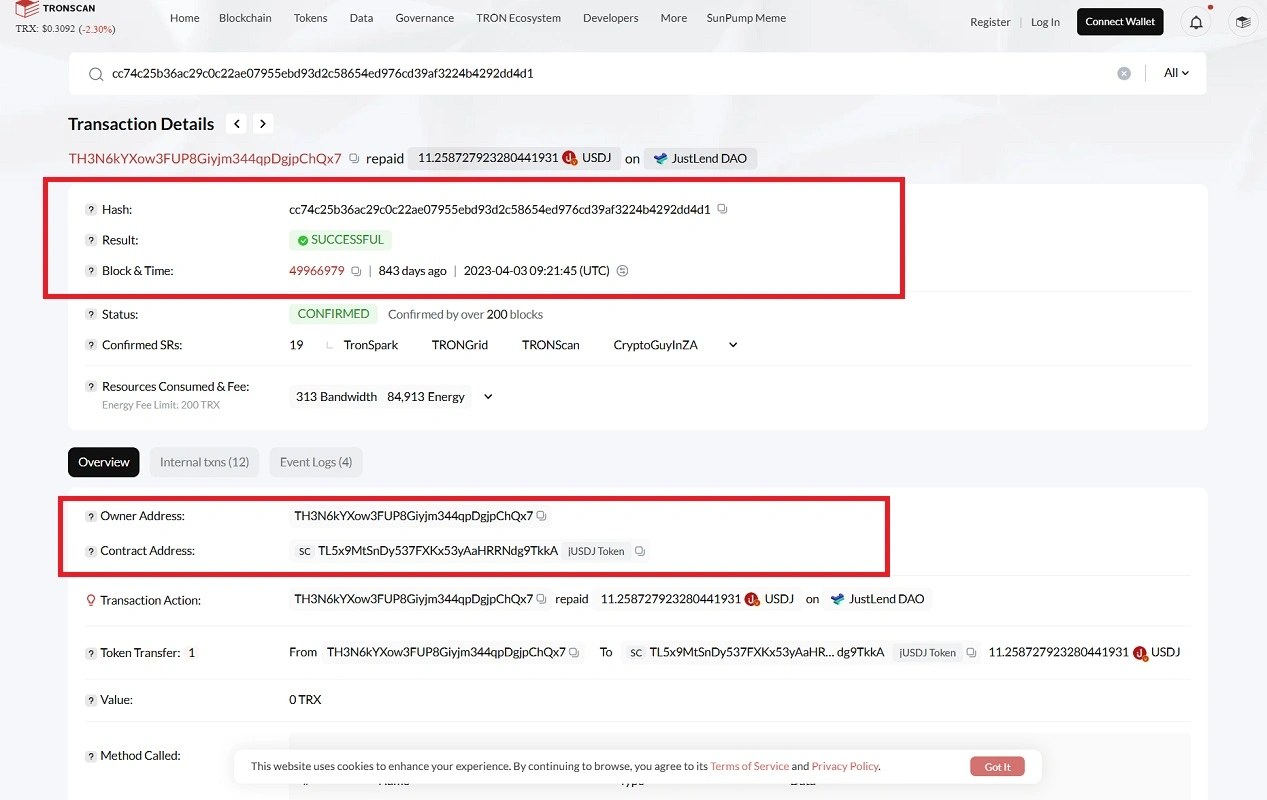Viewport: 1267px width, 800px height.
Task: Click the Register link
Action: (990, 22)
